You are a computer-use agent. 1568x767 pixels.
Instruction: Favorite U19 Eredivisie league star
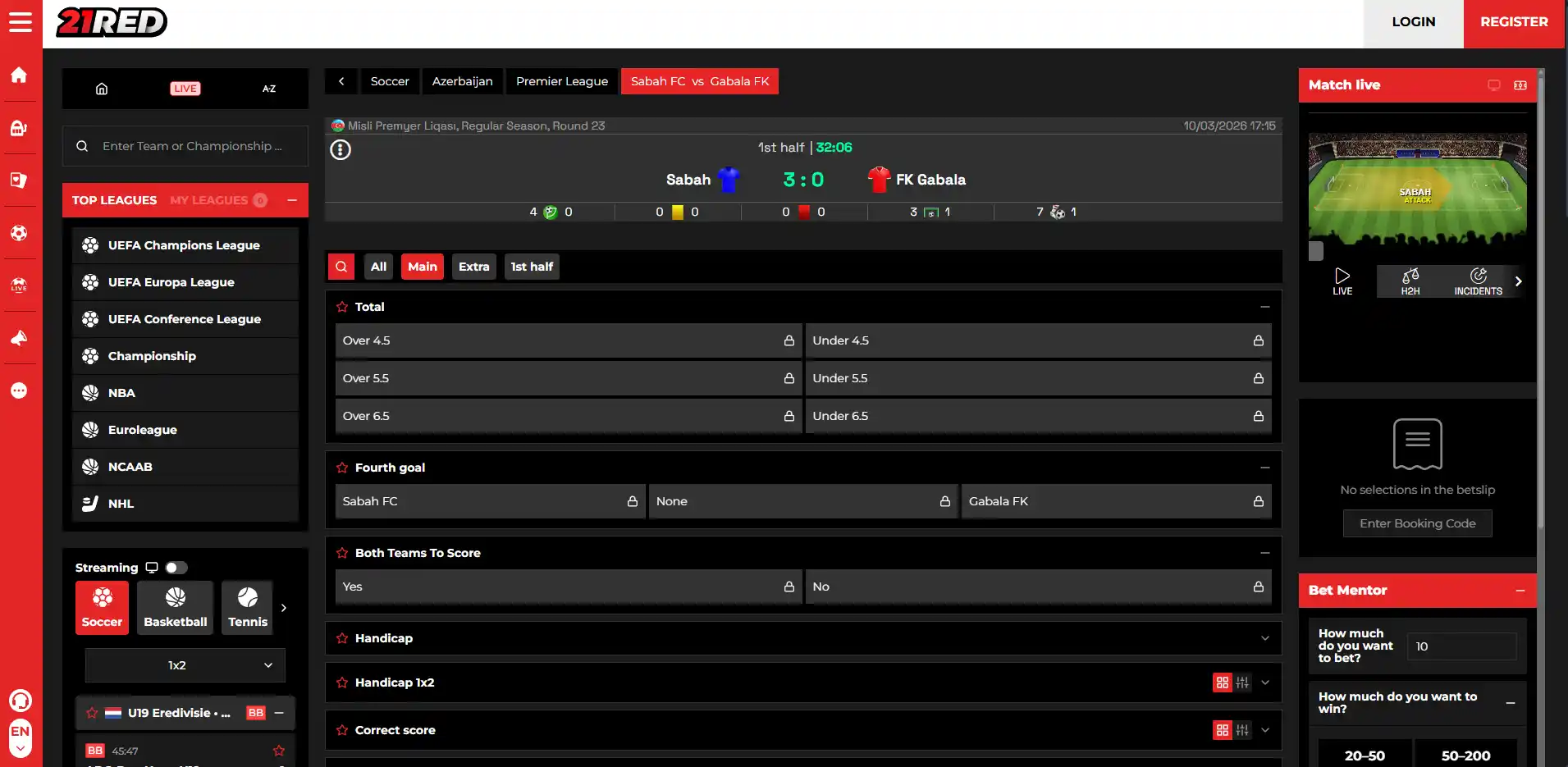click(x=92, y=713)
